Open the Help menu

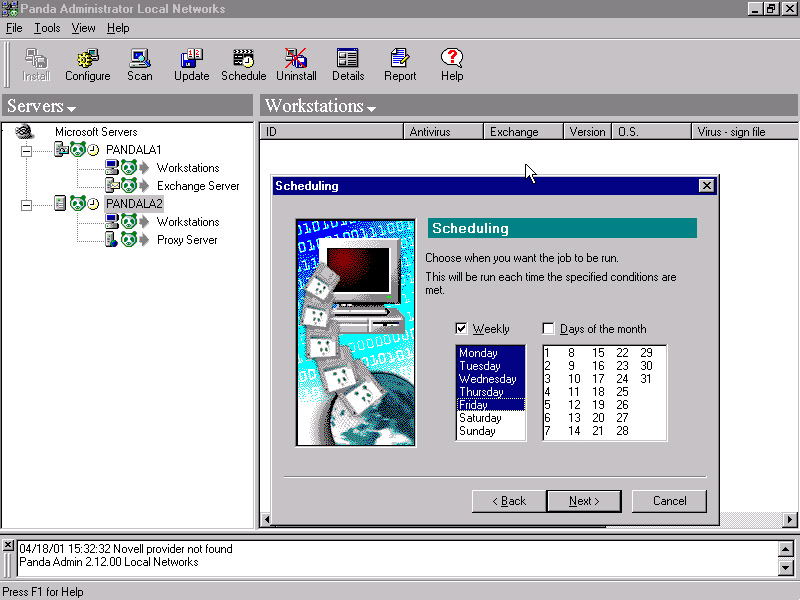118,28
